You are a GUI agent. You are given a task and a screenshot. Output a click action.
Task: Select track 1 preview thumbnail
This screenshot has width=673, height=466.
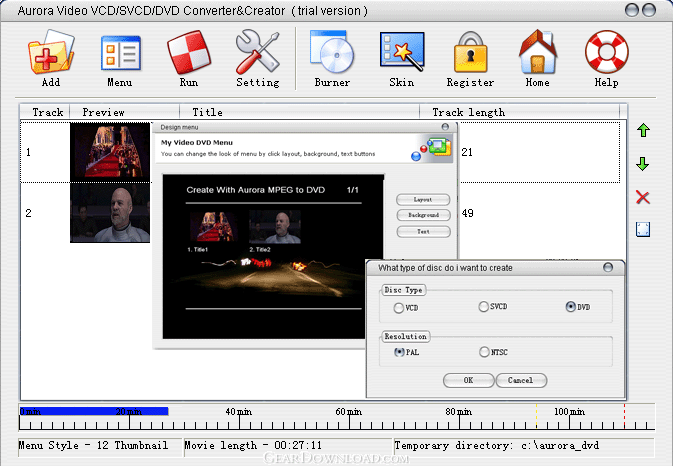pyautogui.click(x=110, y=152)
